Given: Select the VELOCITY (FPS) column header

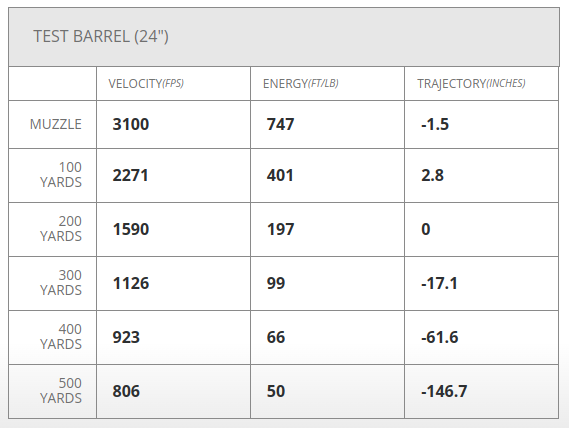Looking at the screenshot, I should (146, 84).
